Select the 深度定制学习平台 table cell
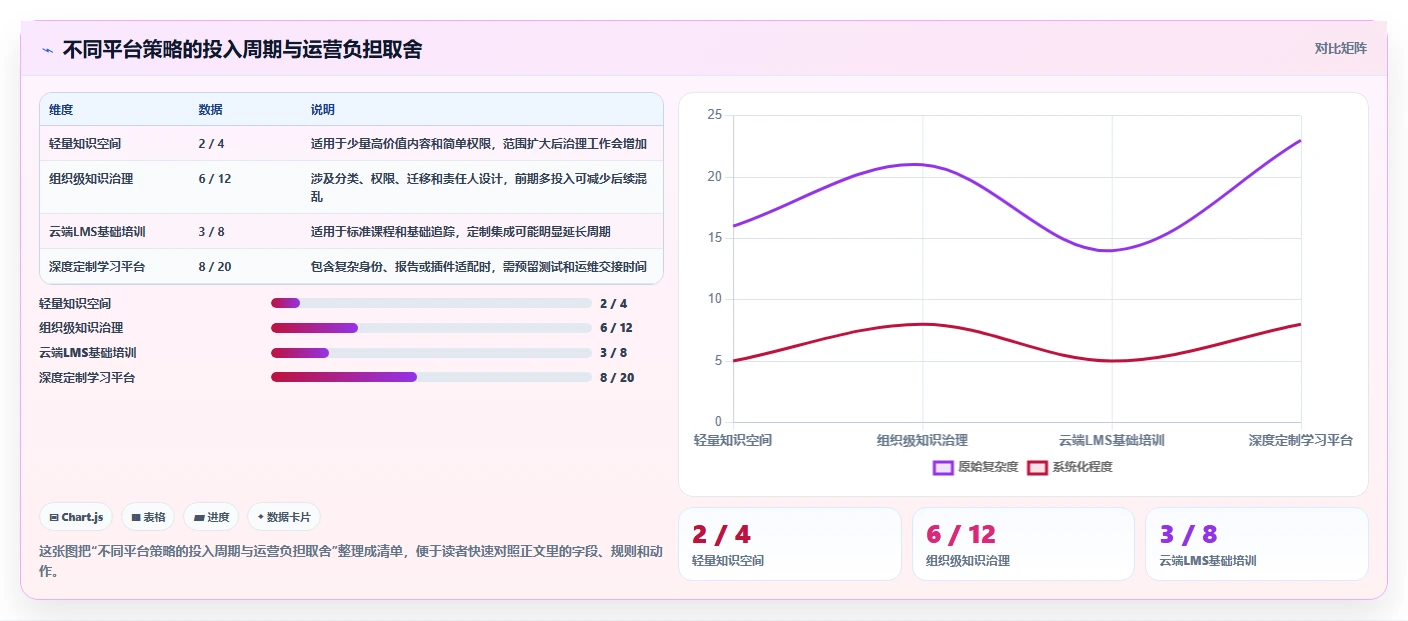 coord(97,266)
